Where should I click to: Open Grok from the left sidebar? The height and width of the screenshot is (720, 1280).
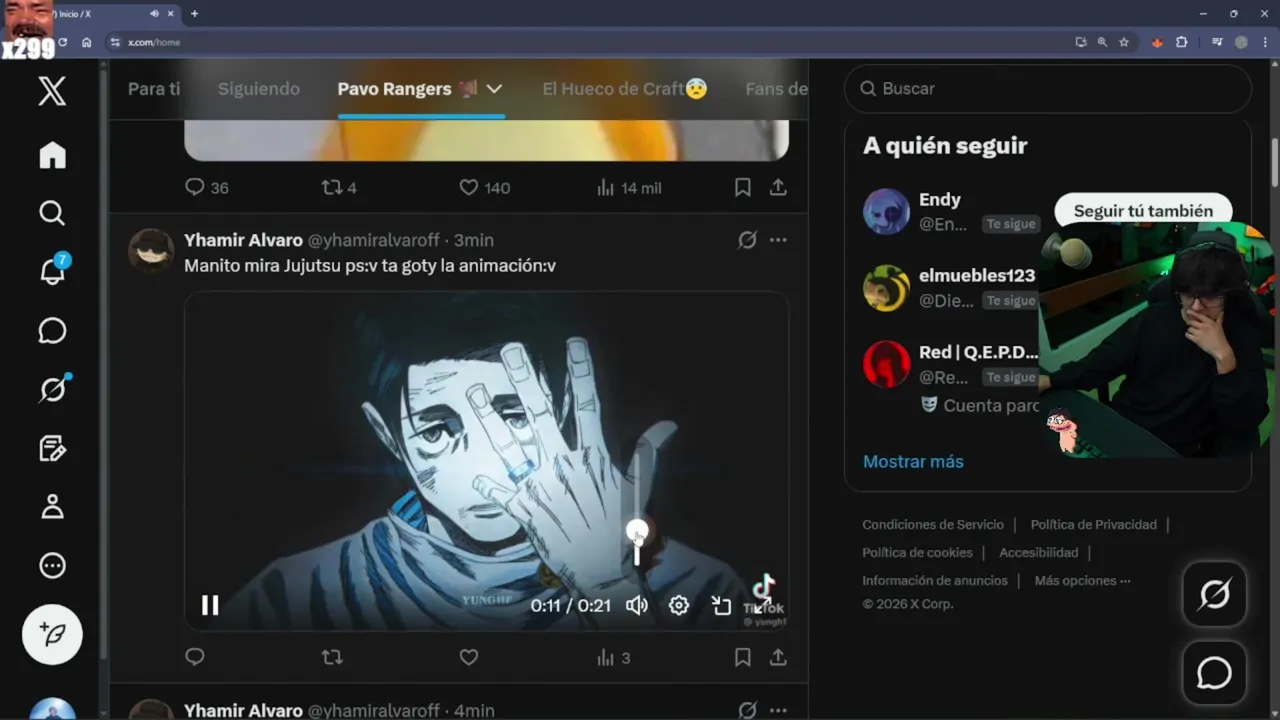(53, 389)
